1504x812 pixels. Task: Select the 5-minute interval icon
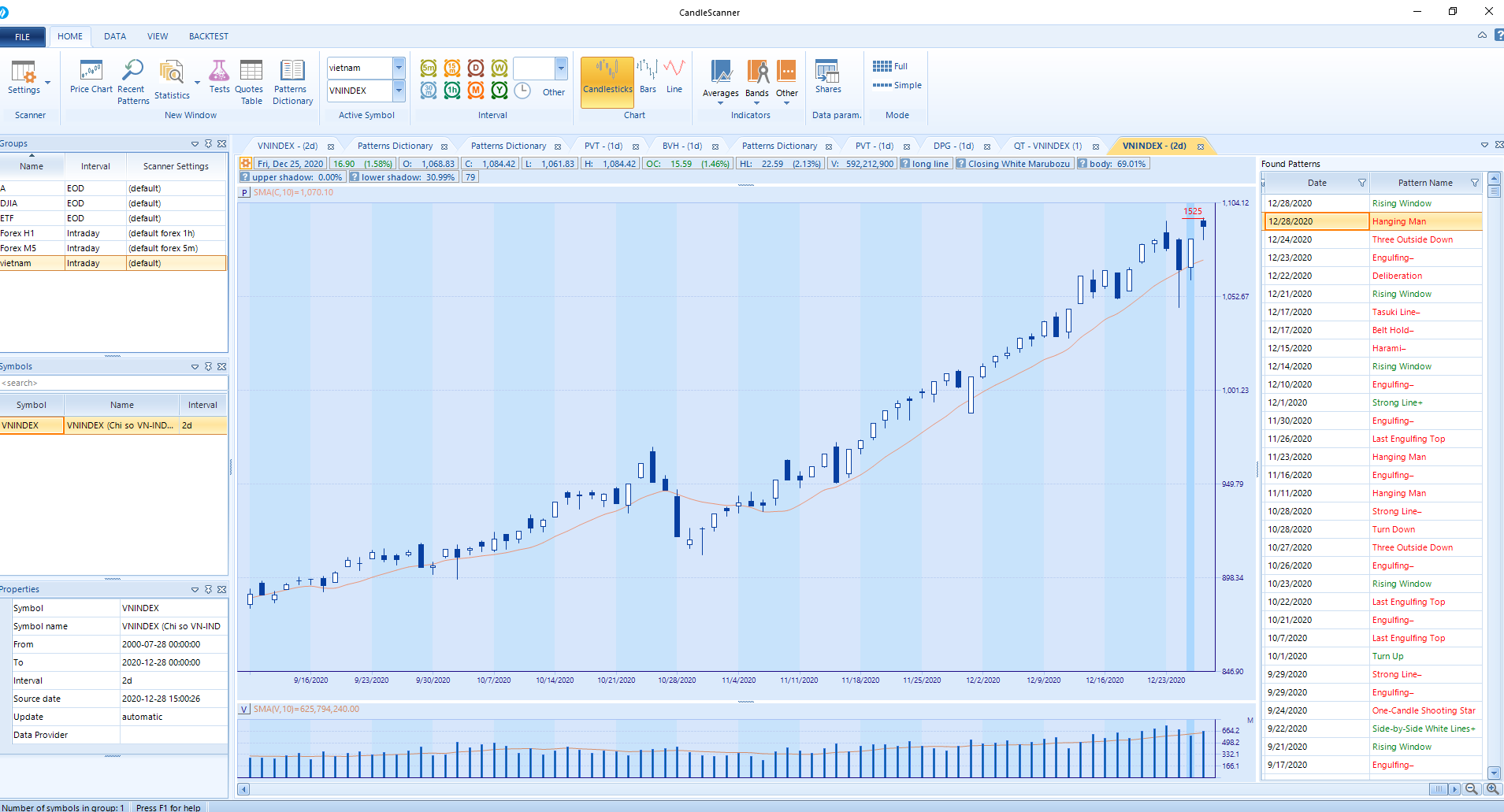click(x=429, y=69)
